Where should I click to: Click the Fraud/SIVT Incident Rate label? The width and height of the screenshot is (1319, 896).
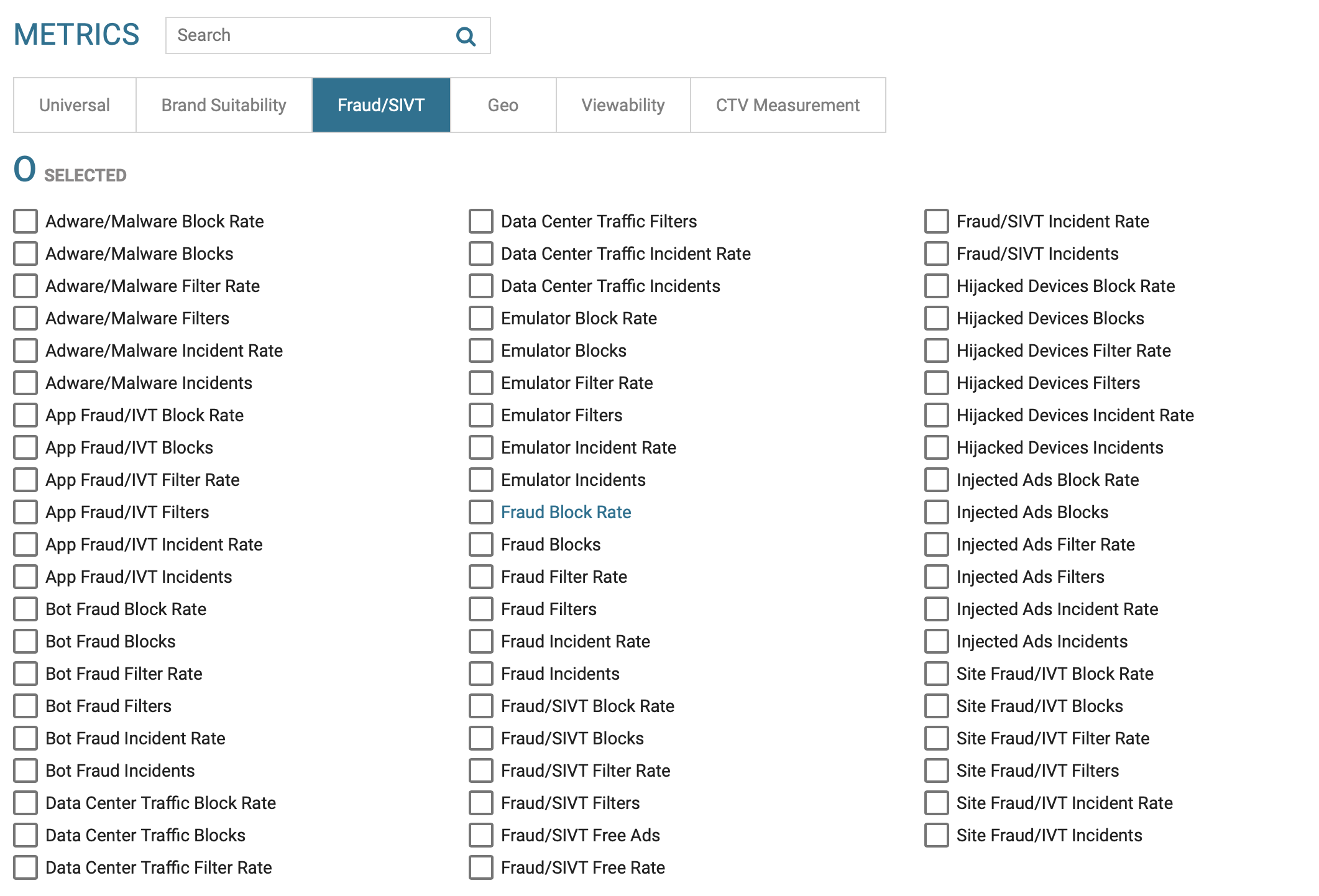pos(1052,221)
